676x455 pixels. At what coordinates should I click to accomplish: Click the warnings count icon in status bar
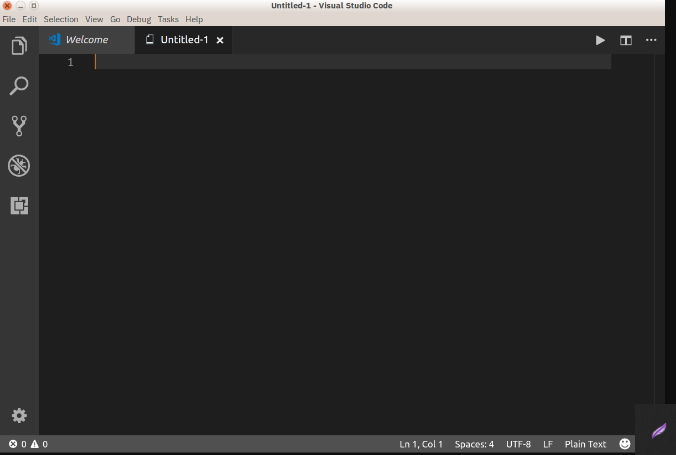click(x=34, y=444)
